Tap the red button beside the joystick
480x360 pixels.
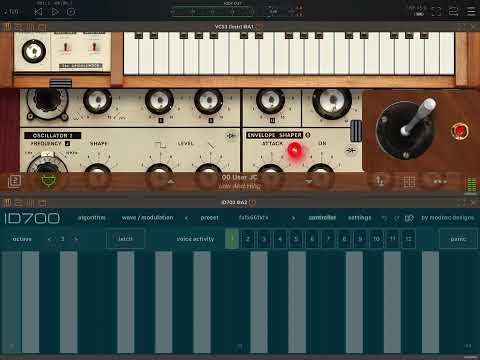[460, 131]
